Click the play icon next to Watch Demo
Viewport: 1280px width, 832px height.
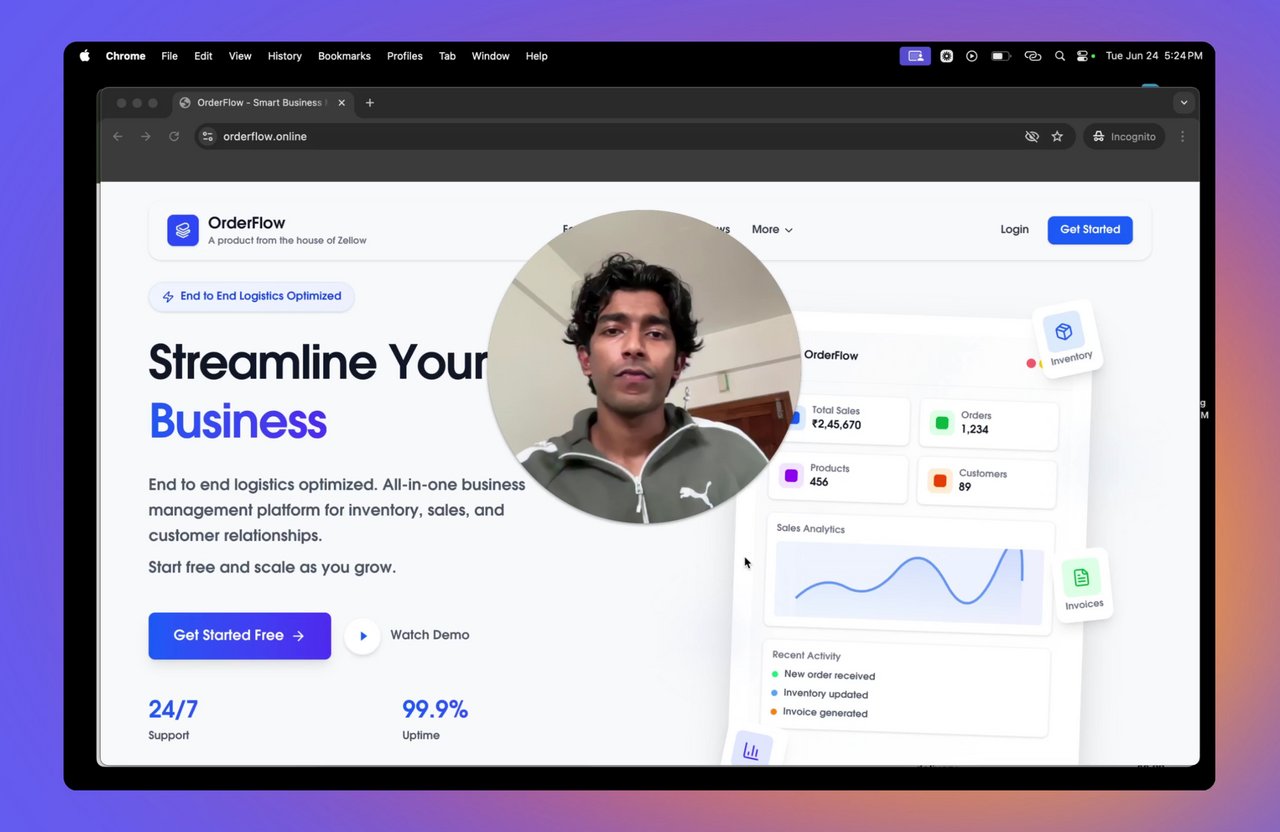pos(363,636)
